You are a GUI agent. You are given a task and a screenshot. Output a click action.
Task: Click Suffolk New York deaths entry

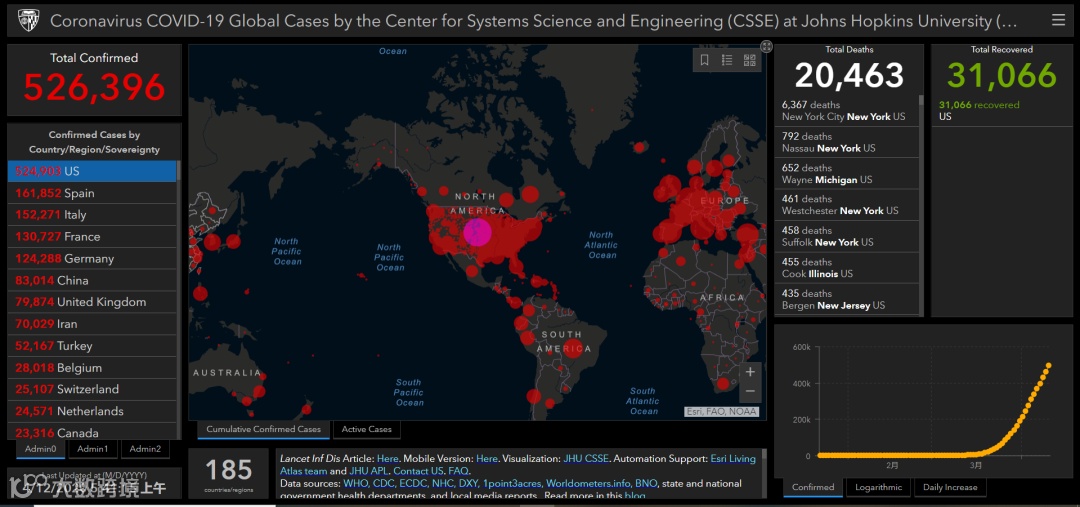tap(849, 236)
